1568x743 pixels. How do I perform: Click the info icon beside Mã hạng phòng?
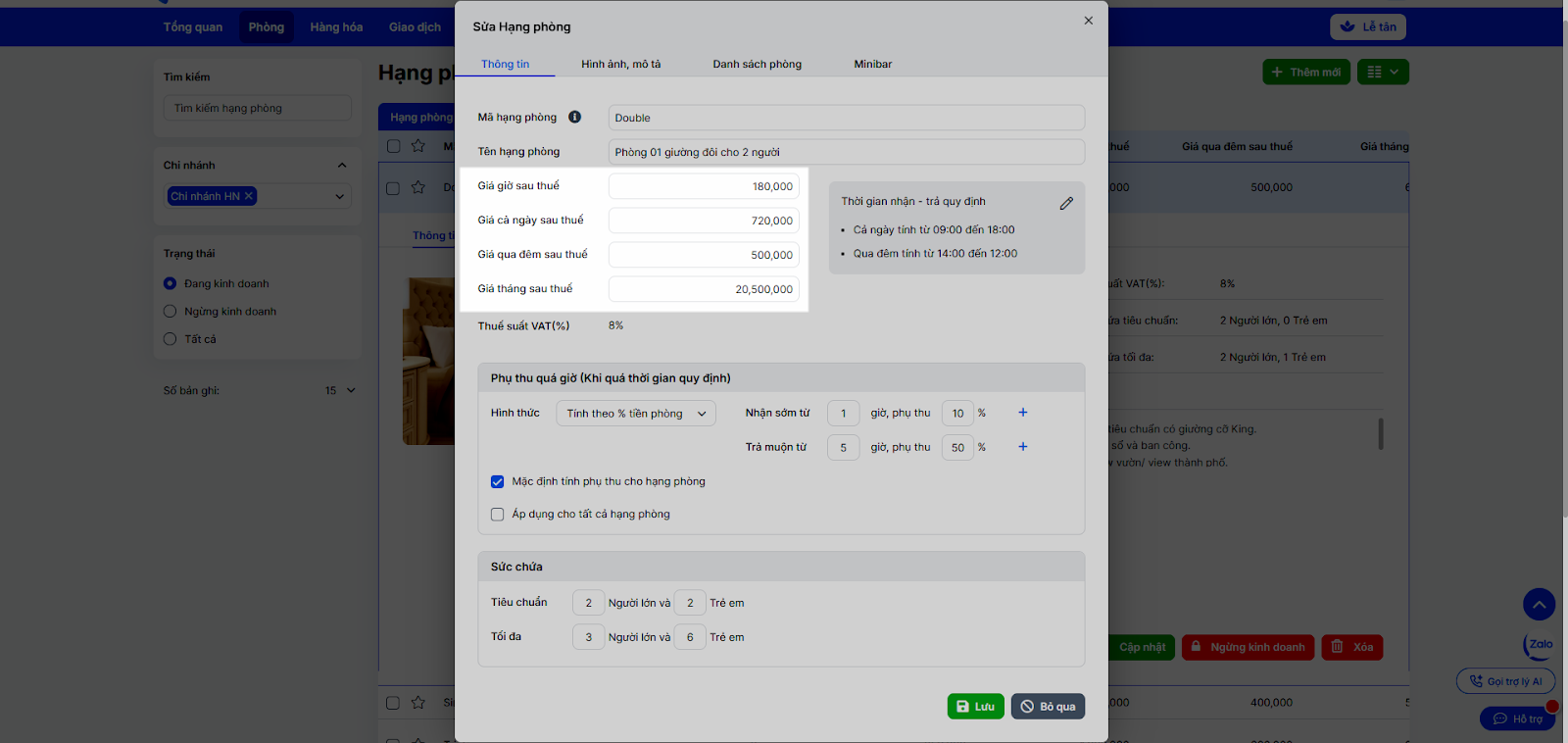(x=574, y=117)
